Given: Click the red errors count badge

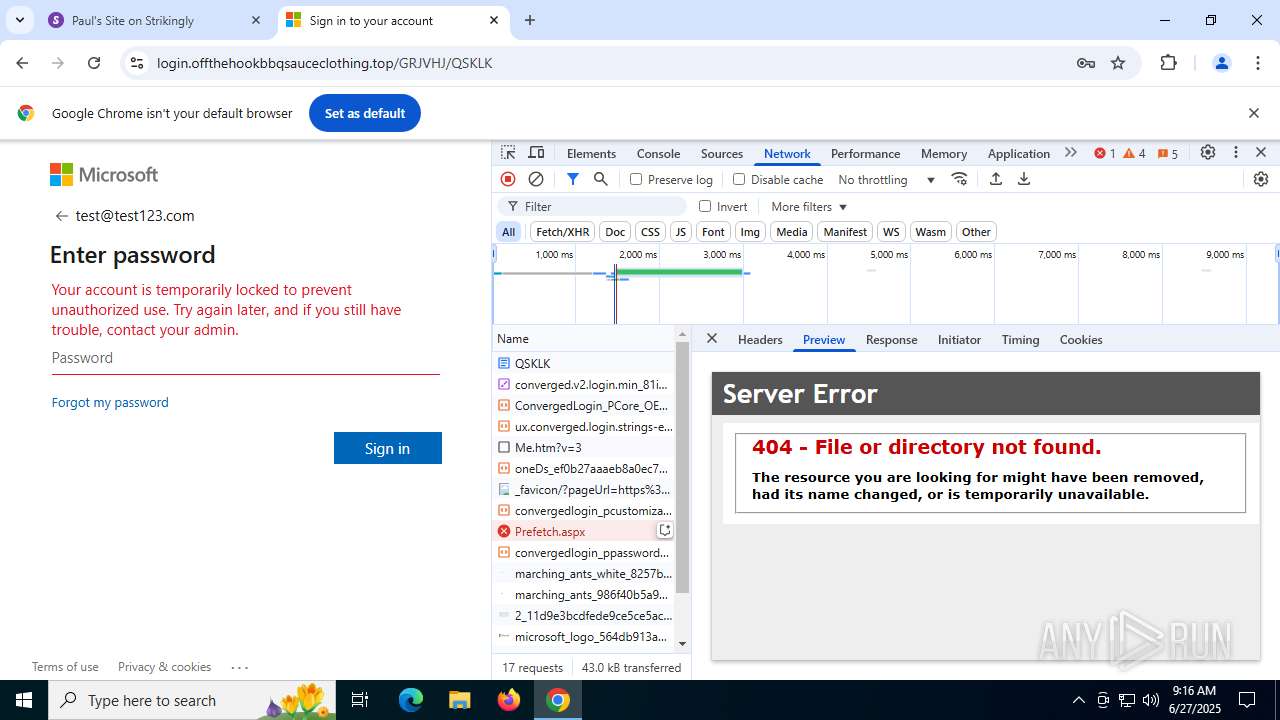Looking at the screenshot, I should point(1105,153).
